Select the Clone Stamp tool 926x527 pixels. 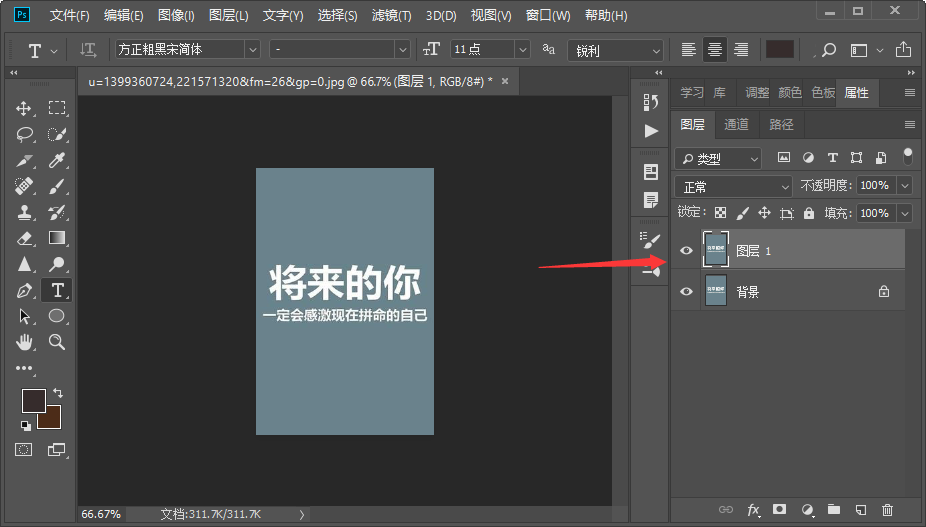[24, 212]
